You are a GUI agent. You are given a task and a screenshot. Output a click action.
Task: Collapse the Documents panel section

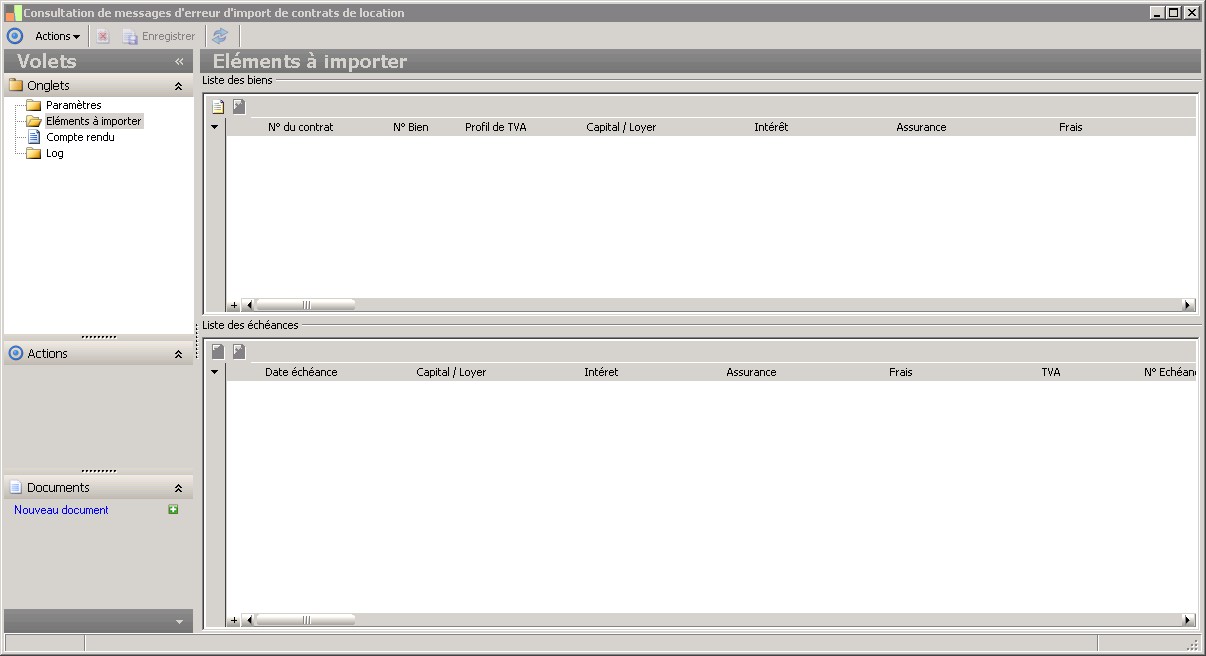[178, 488]
